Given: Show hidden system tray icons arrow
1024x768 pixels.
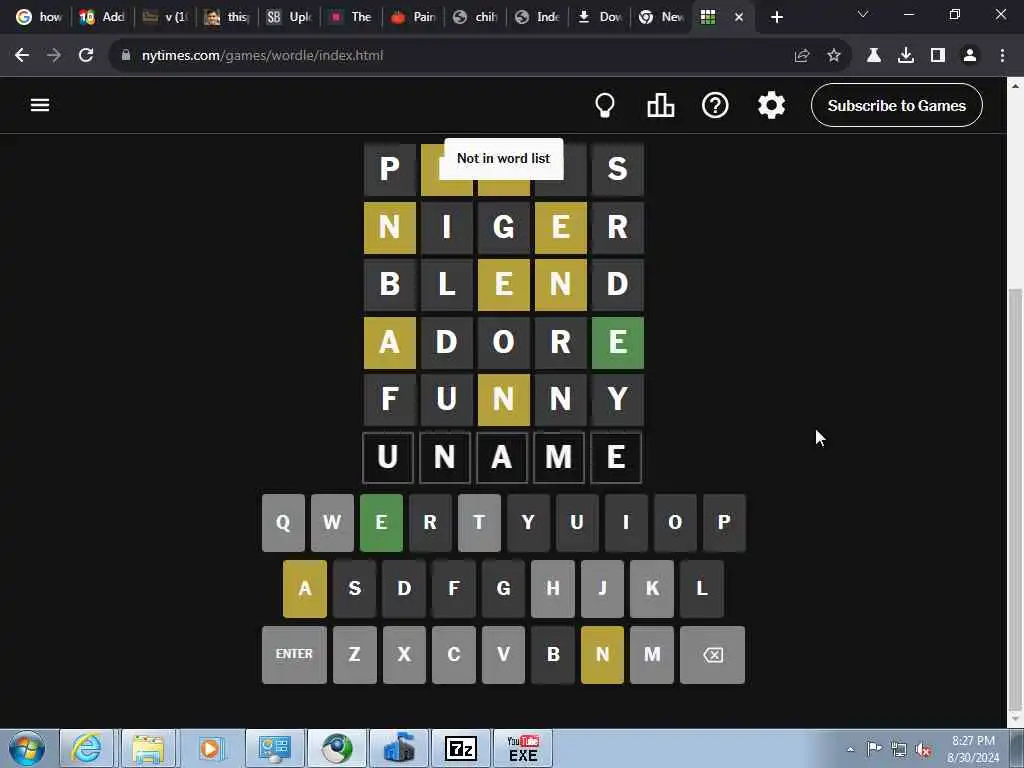Looking at the screenshot, I should tap(850, 749).
